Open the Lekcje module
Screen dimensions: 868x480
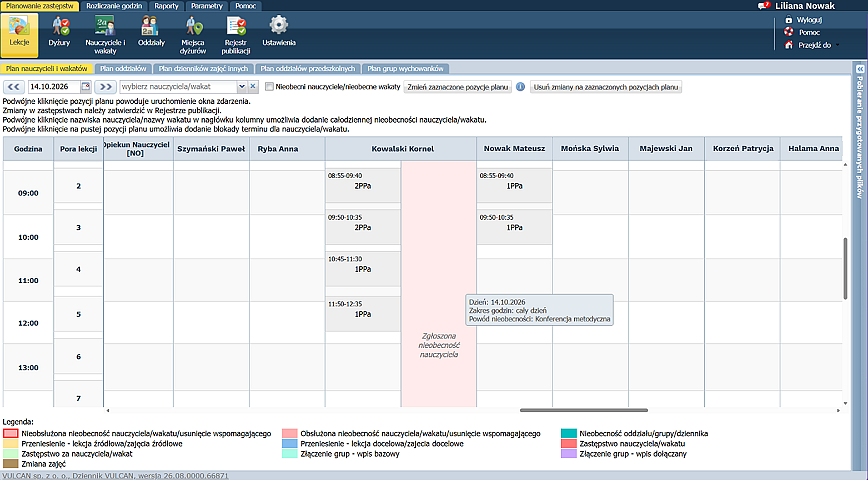click(x=19, y=35)
